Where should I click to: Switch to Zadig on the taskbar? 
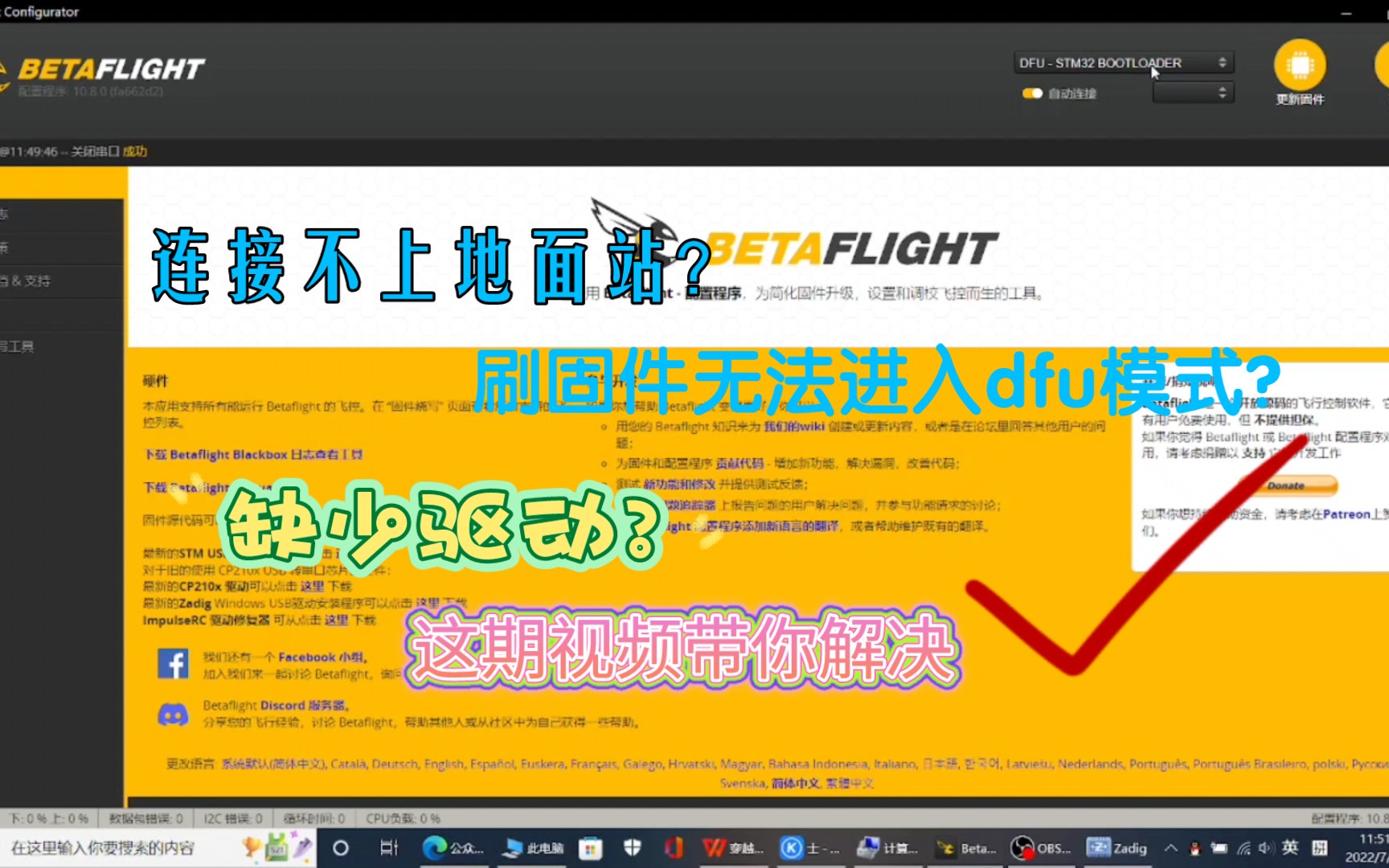tap(1117, 848)
